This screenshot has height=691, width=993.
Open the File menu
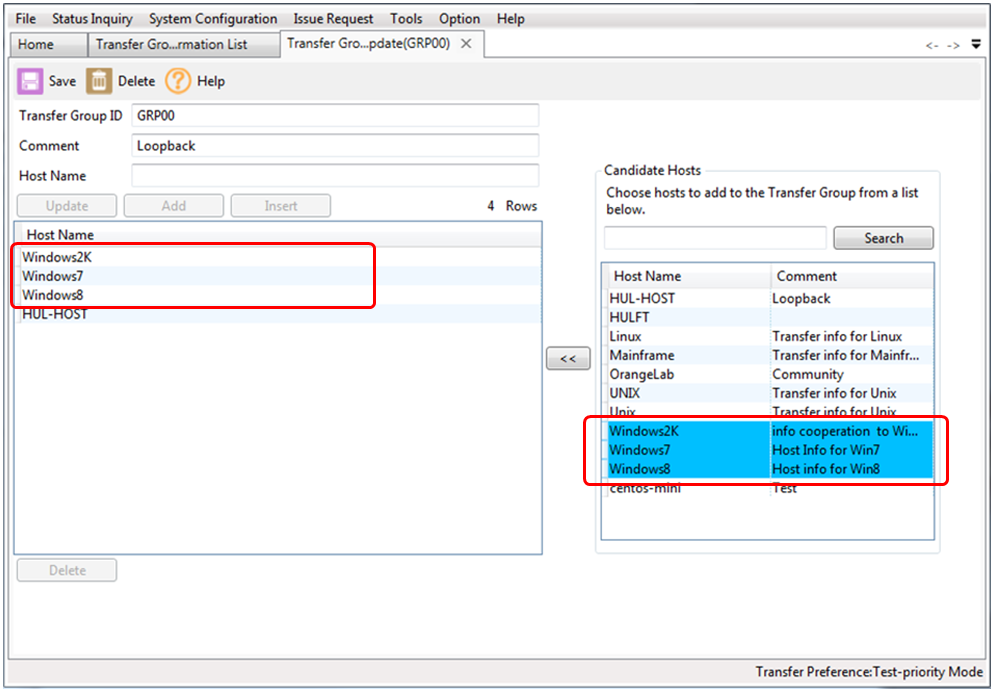[x=26, y=18]
